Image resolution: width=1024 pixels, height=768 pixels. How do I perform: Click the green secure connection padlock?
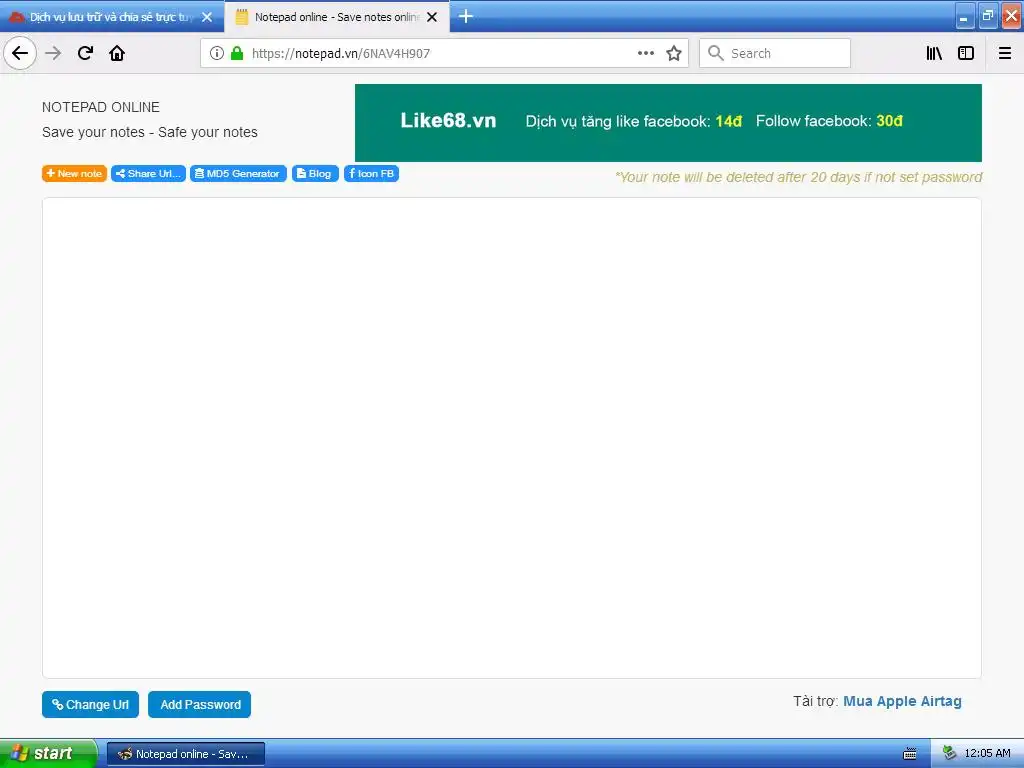tap(237, 53)
